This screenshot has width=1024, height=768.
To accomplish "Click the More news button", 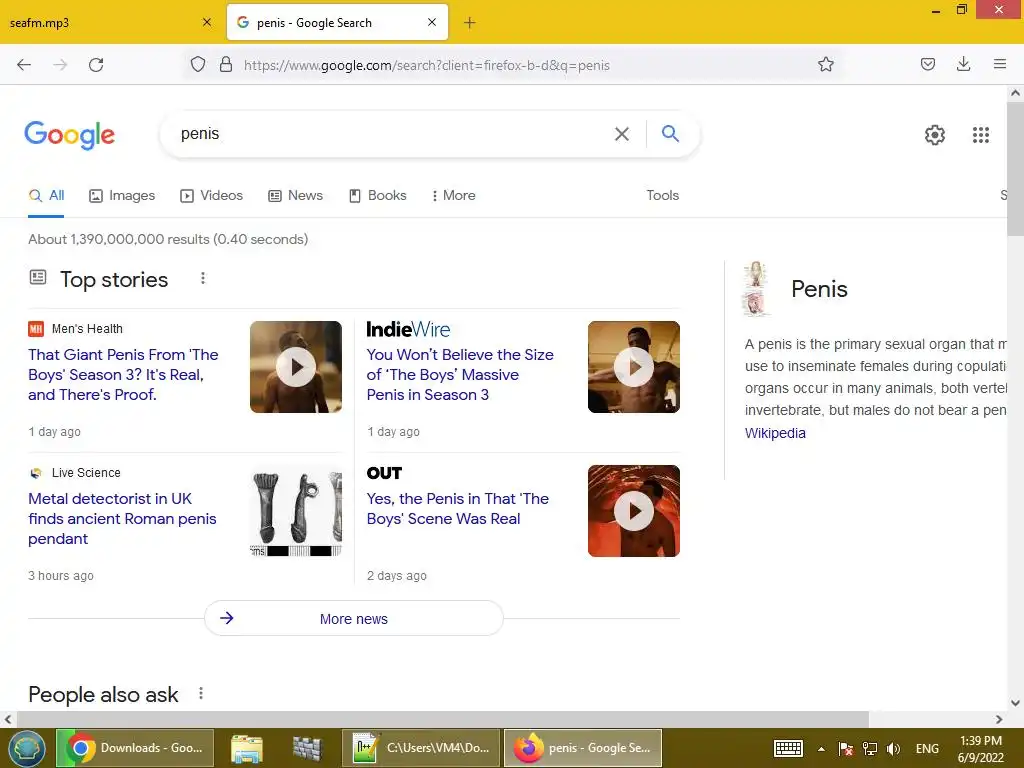I will [x=353, y=618].
